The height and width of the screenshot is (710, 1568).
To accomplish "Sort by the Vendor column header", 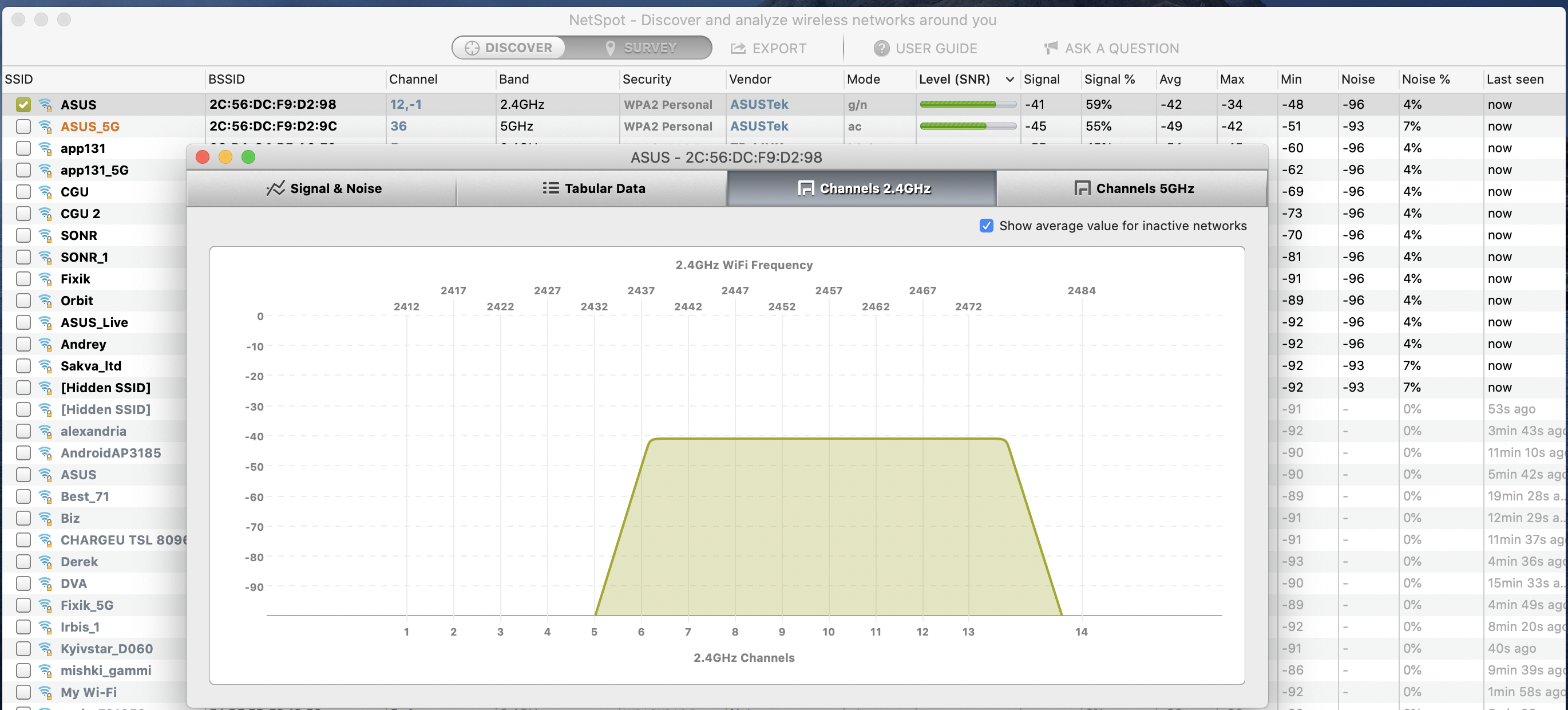I will pos(785,79).
